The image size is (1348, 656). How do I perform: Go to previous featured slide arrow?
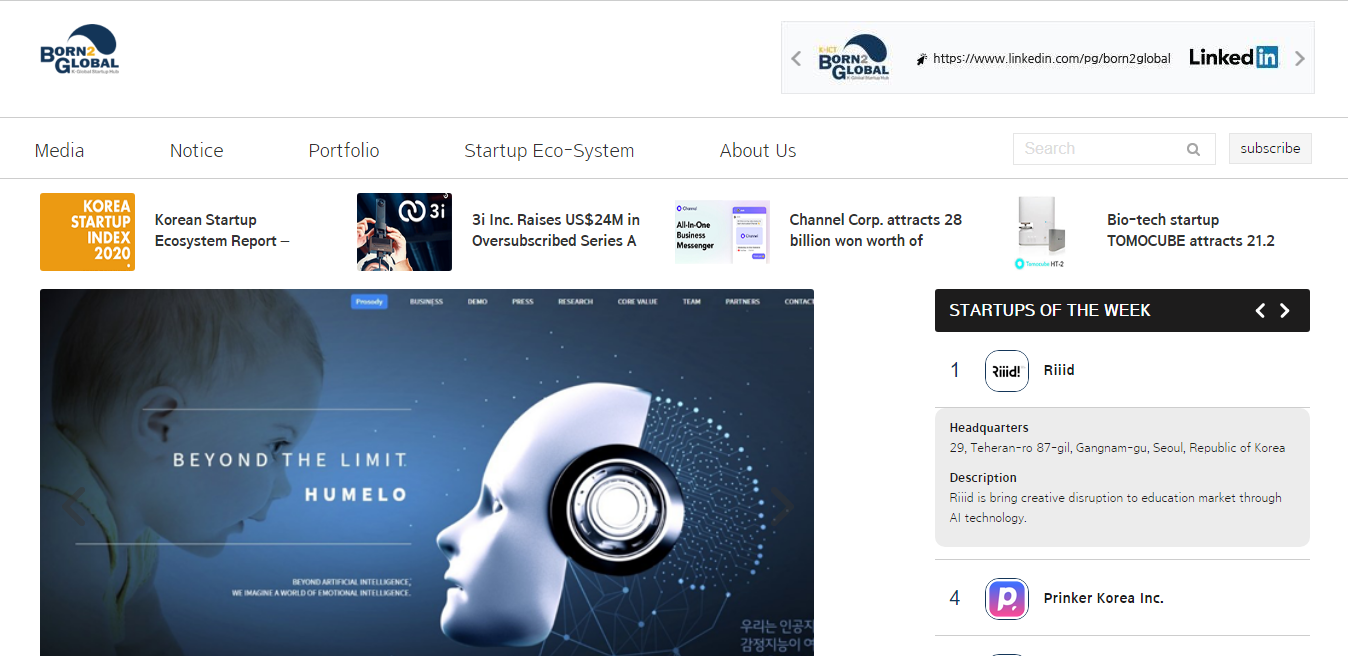coord(72,506)
